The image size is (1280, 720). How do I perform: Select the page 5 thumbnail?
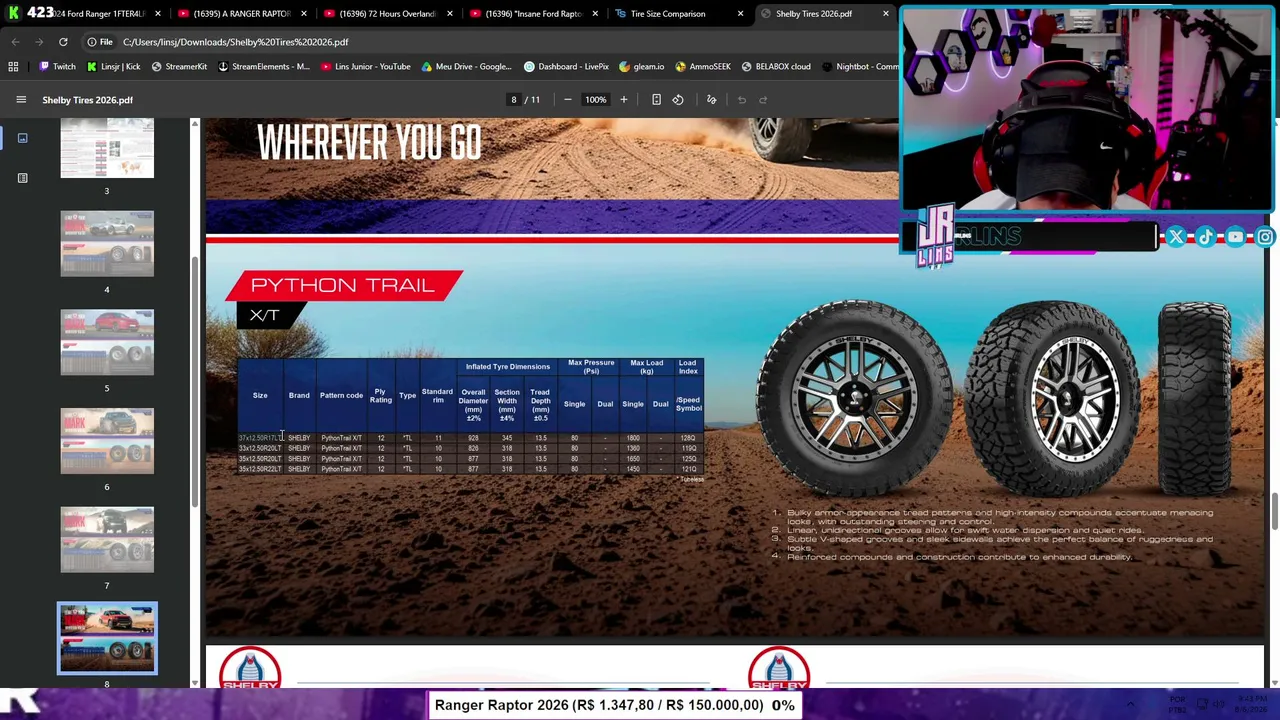(x=107, y=342)
